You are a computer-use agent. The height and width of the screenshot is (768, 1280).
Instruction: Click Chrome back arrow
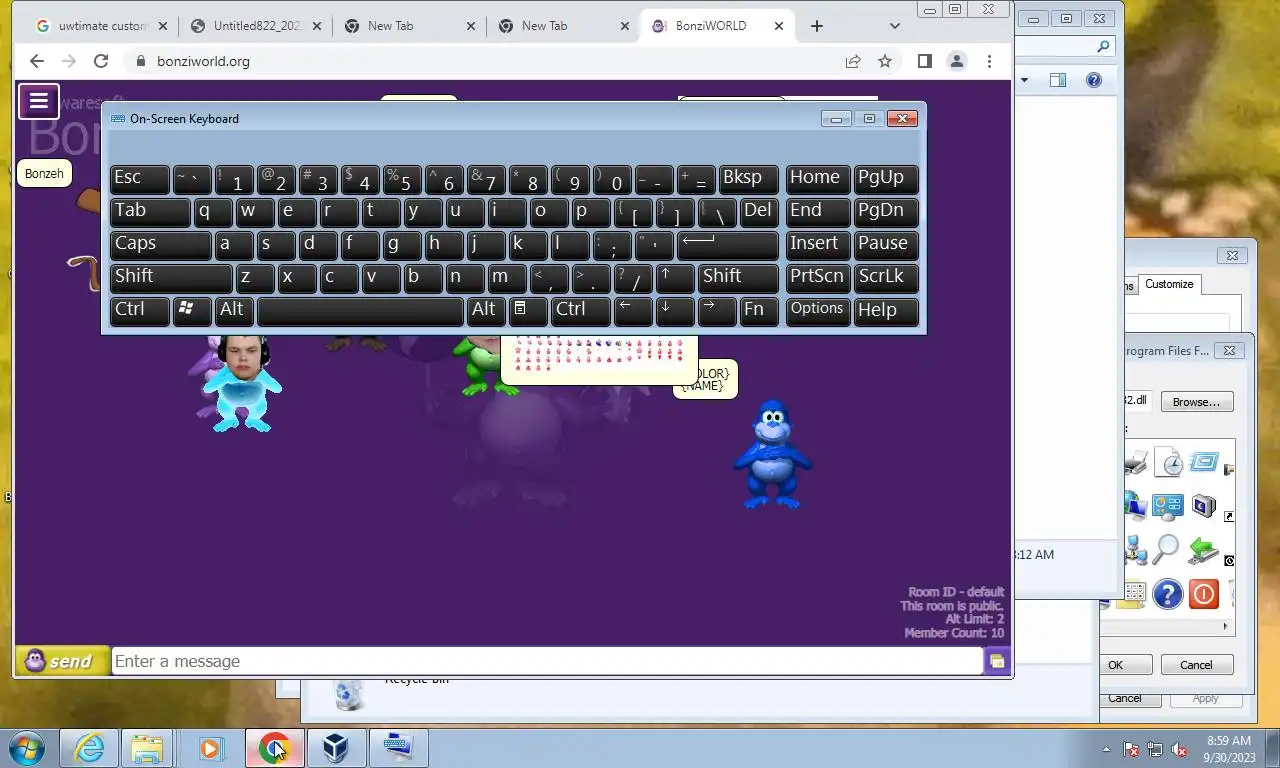point(37,61)
